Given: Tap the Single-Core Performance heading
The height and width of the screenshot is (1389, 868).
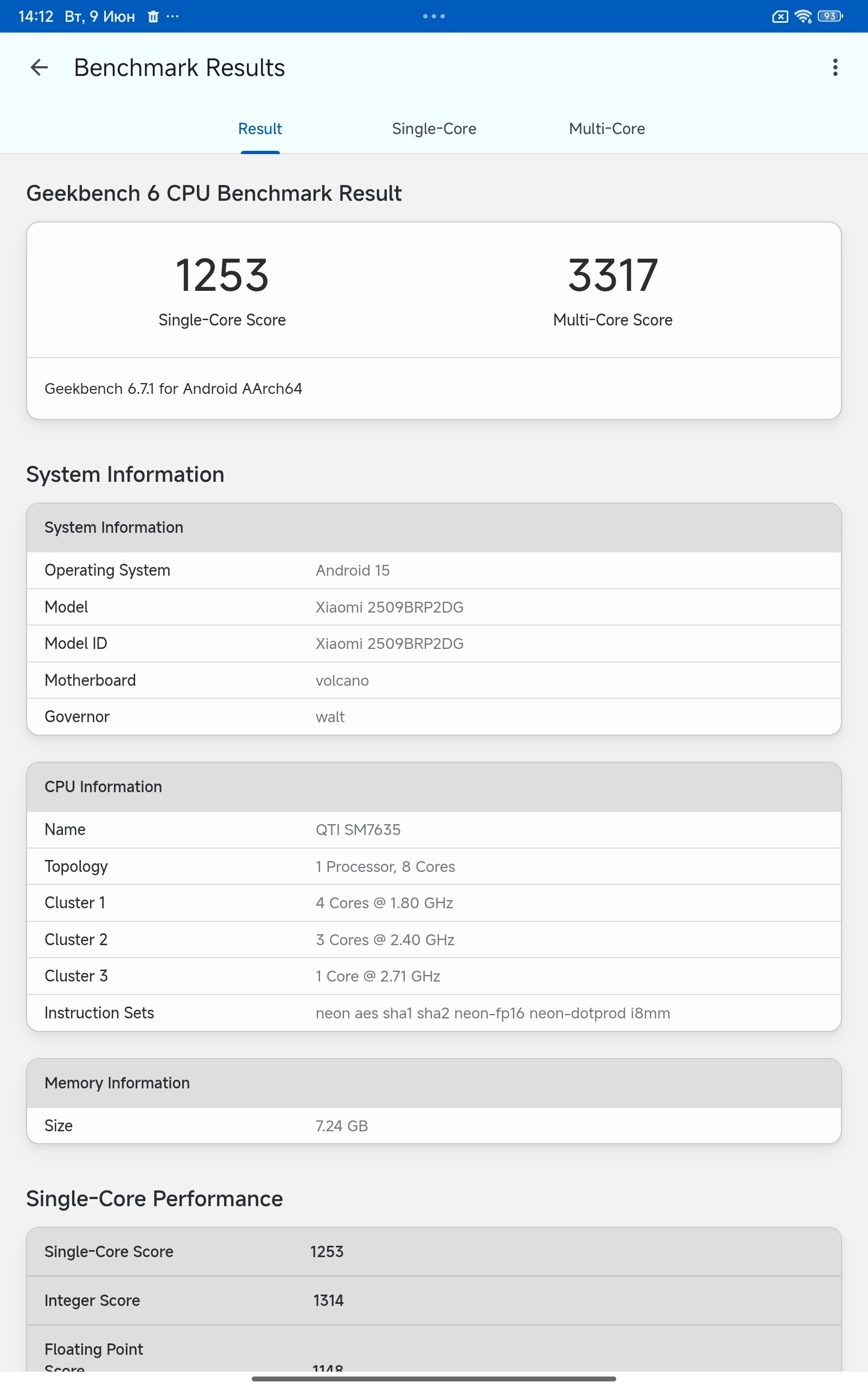Looking at the screenshot, I should coord(155,1199).
